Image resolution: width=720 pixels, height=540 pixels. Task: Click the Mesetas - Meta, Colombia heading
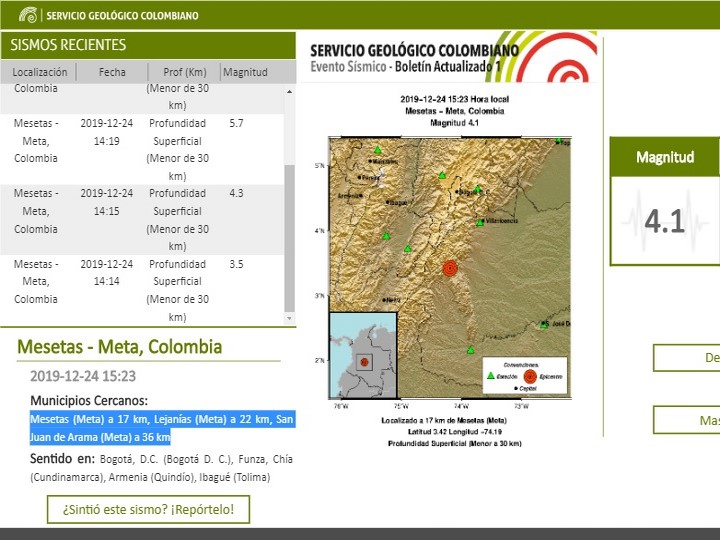click(119, 347)
